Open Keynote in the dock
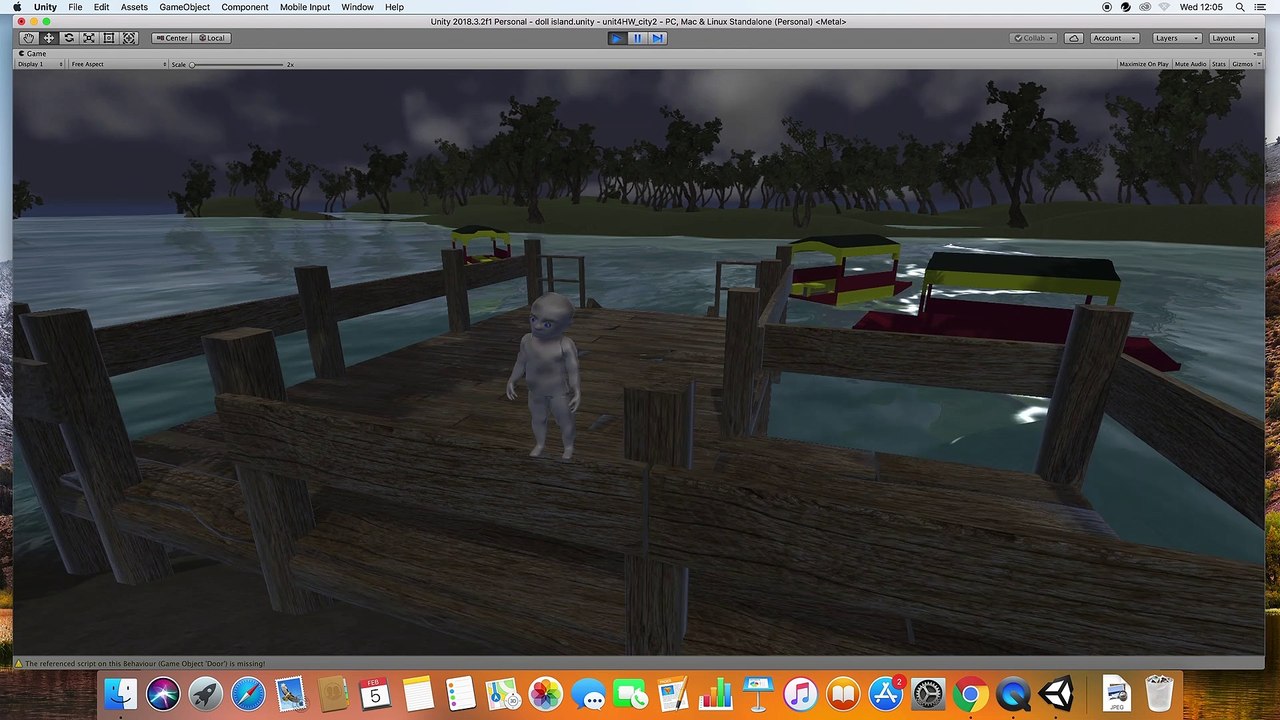This screenshot has height=720, width=1280. tap(758, 693)
